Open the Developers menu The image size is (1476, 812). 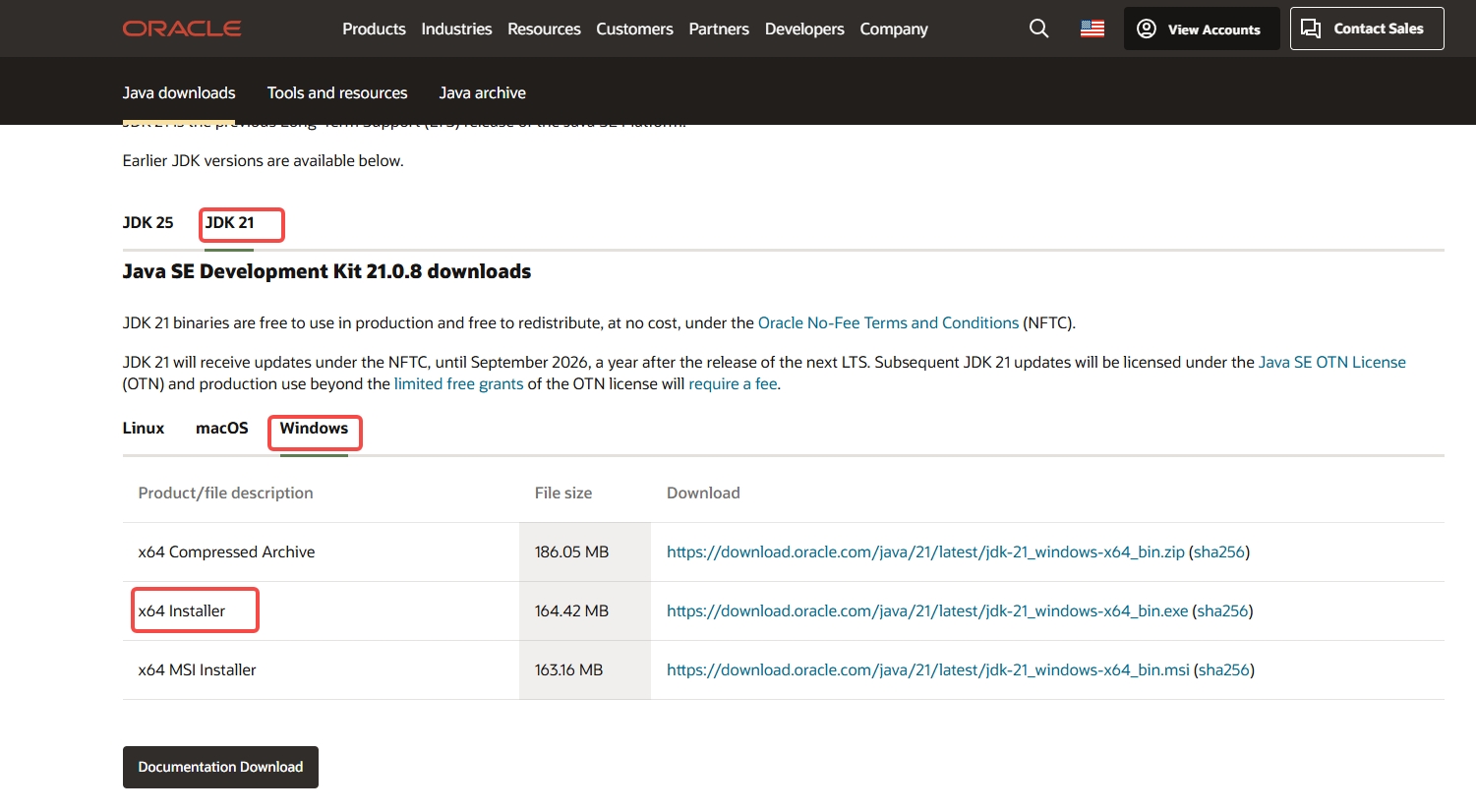point(804,29)
